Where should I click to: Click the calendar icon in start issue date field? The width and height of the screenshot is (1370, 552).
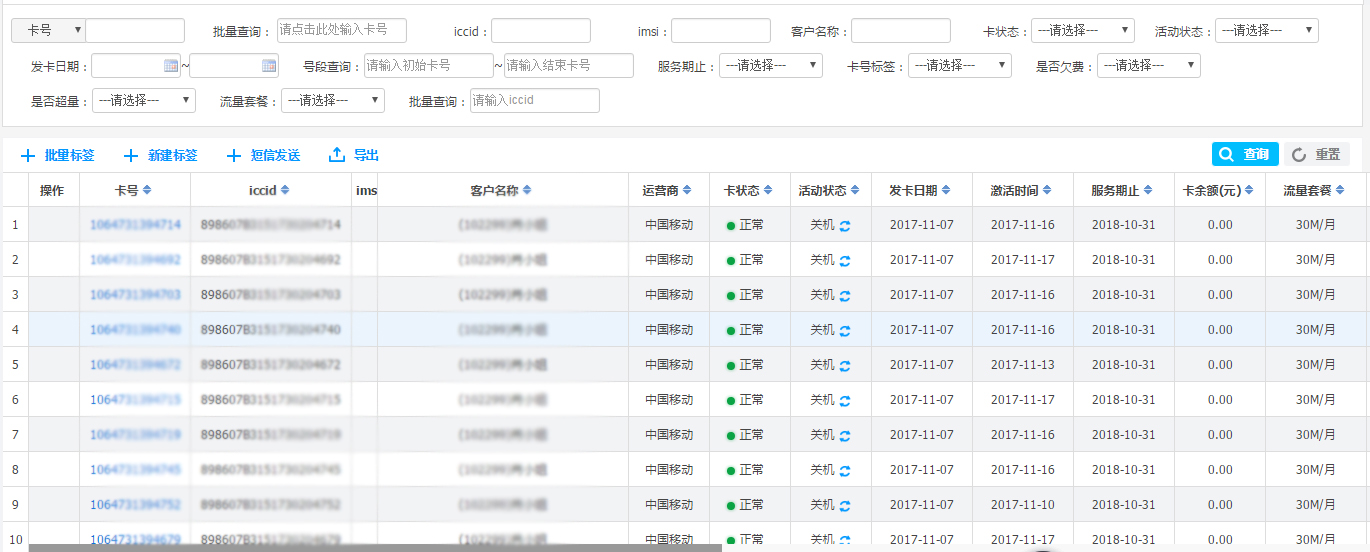coord(170,66)
